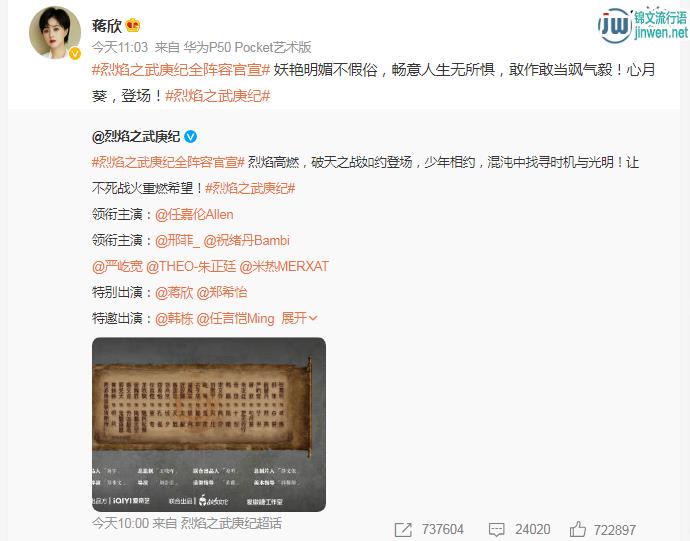Open the 烈焰之武庚纪超话 source link
The height and width of the screenshot is (541, 690).
tap(231, 523)
